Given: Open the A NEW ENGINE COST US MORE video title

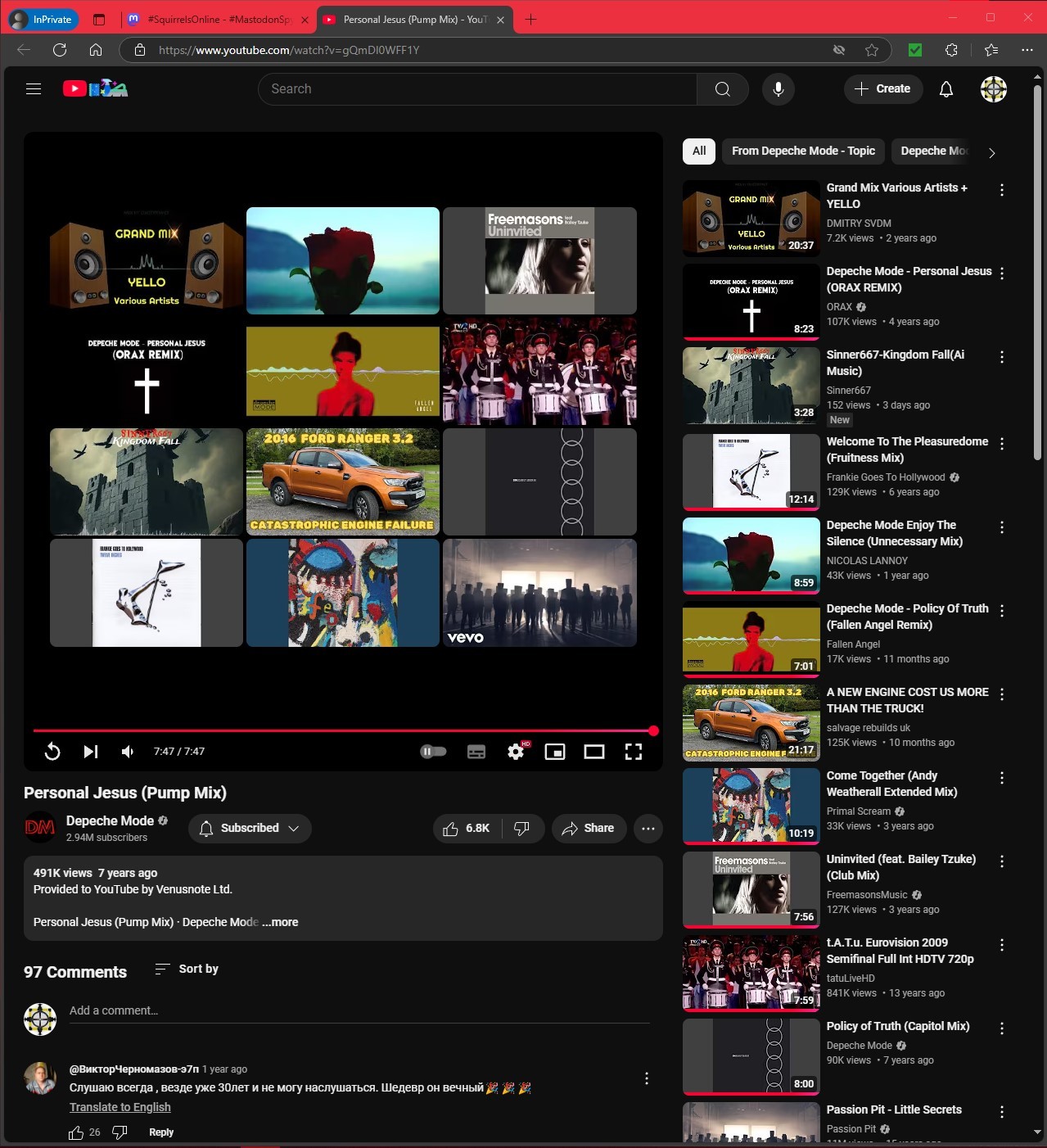Looking at the screenshot, I should pos(907,700).
